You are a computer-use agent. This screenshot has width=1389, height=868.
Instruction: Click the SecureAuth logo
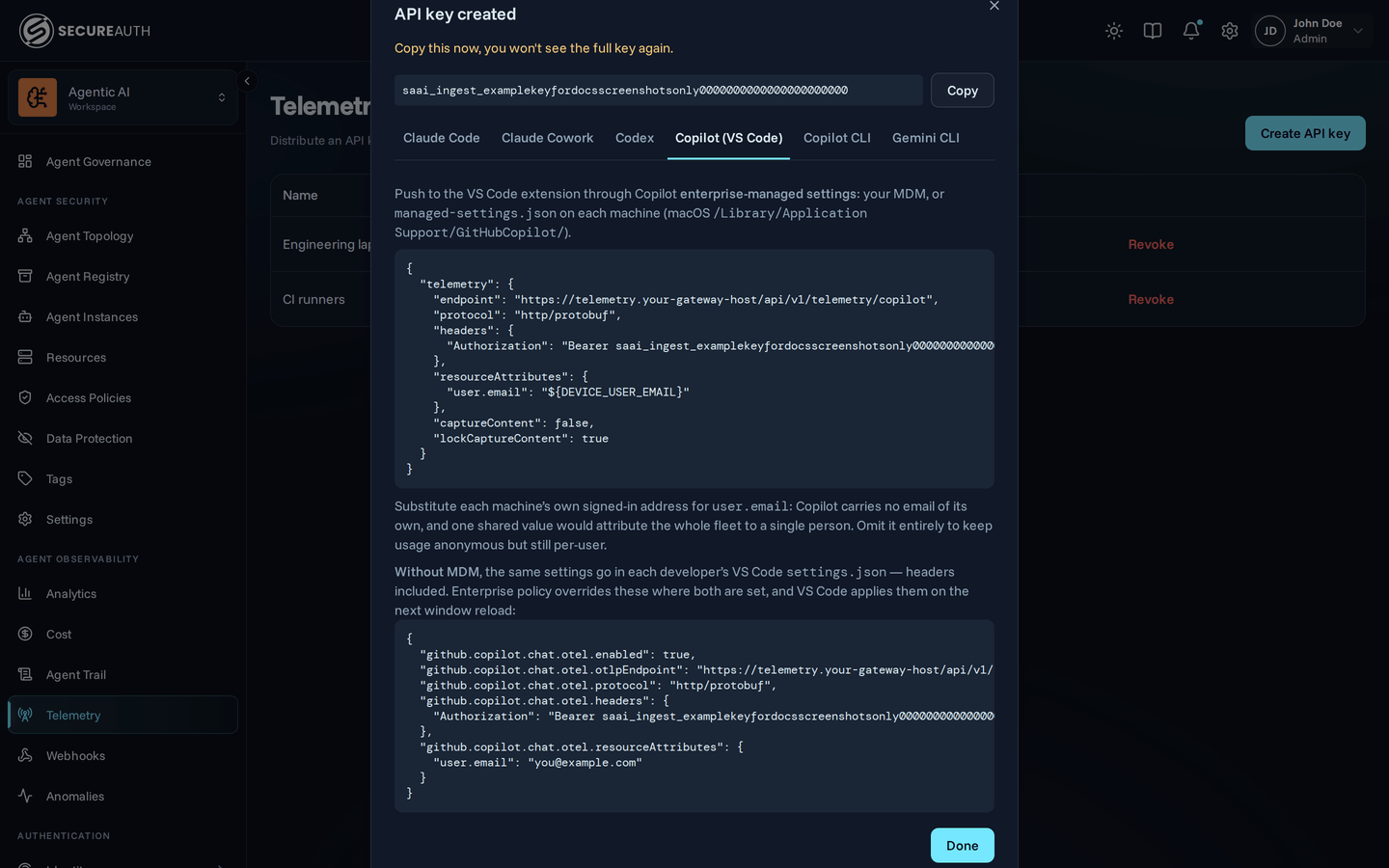85,31
